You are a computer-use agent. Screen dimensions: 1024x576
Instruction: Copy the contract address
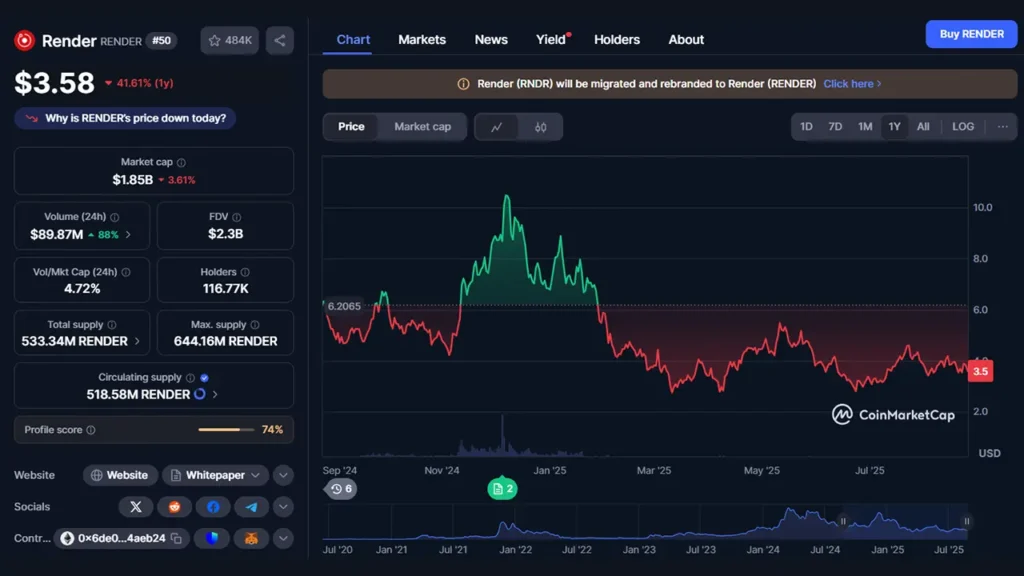pyautogui.click(x=176, y=538)
